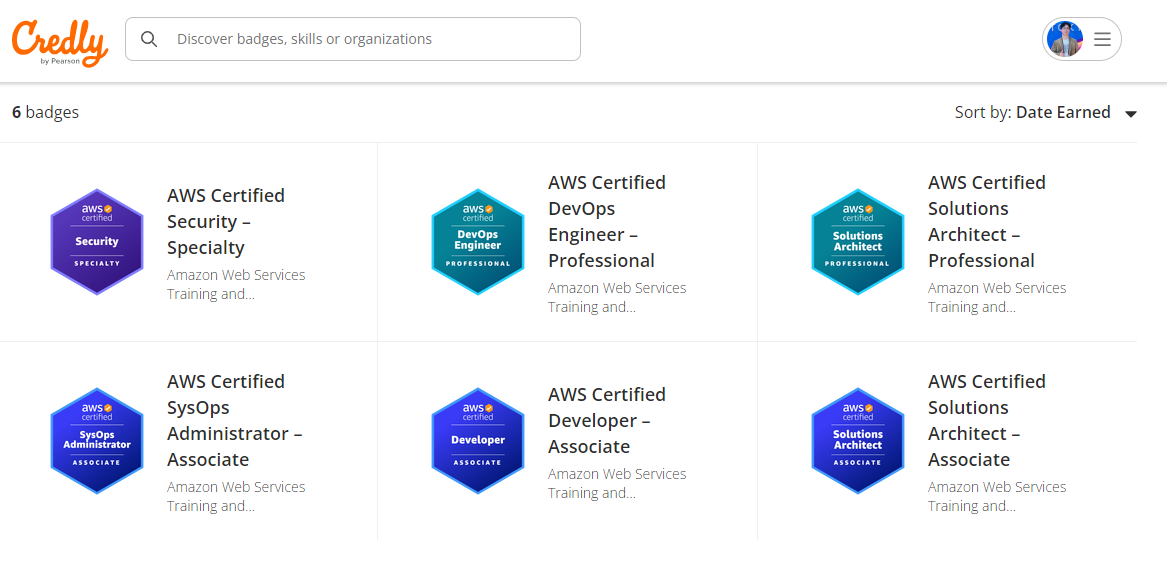Image resolution: width=1167 pixels, height=565 pixels.
Task: Click issuer text under Developer Associate badge
Action: pyautogui.click(x=616, y=483)
